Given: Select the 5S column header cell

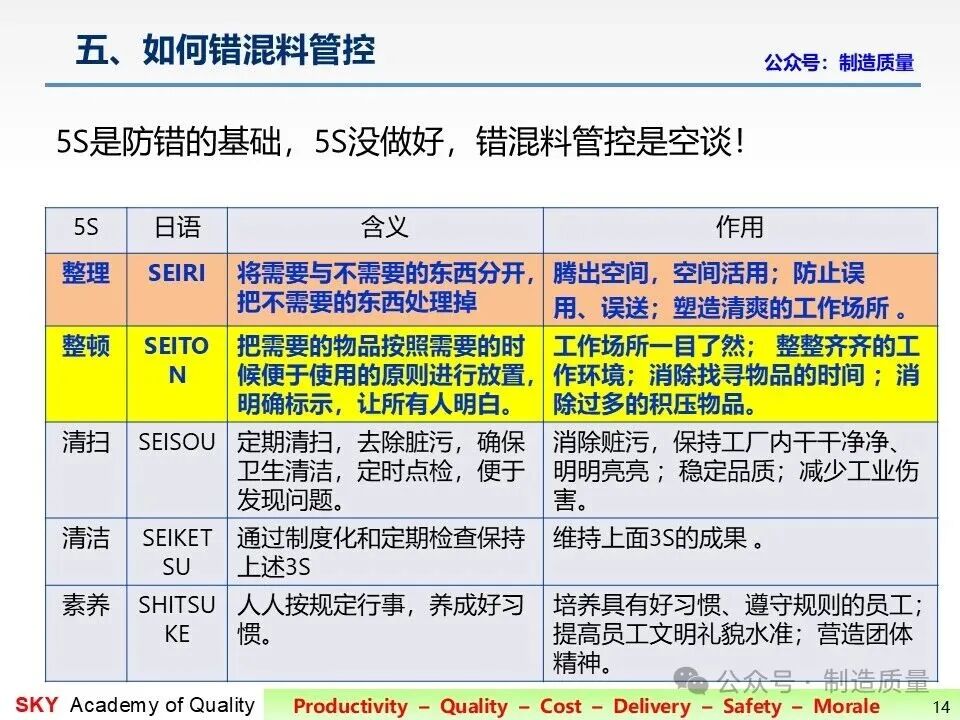Looking at the screenshot, I should [x=86, y=229].
